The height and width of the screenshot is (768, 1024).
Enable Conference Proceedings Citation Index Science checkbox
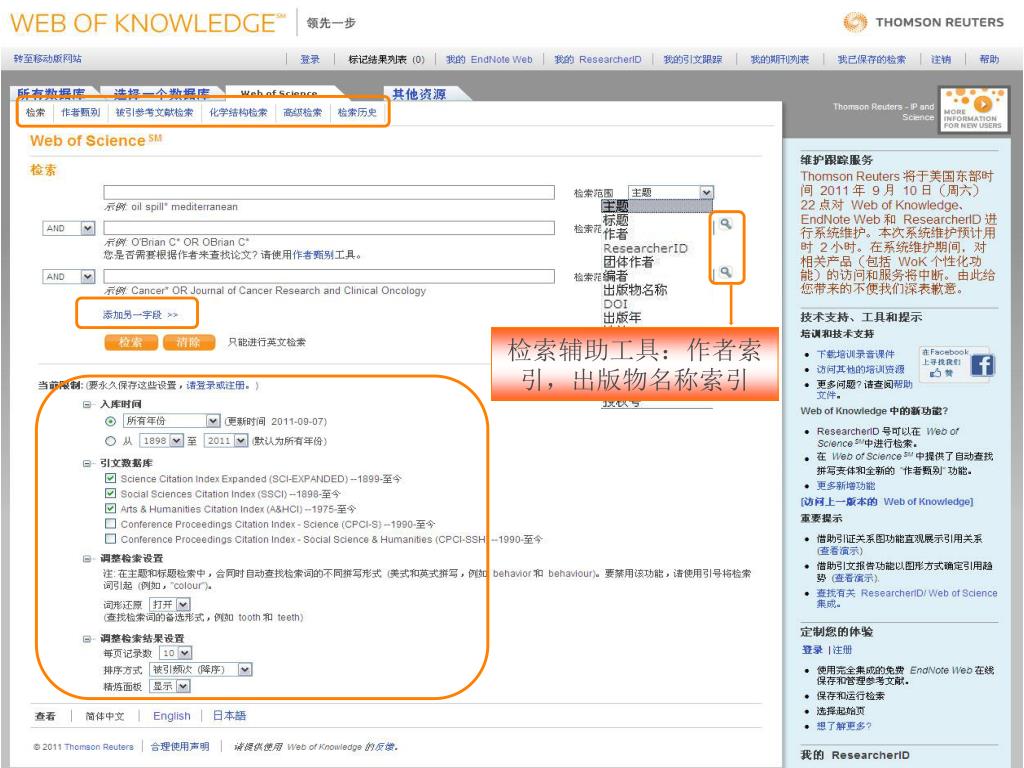110,524
